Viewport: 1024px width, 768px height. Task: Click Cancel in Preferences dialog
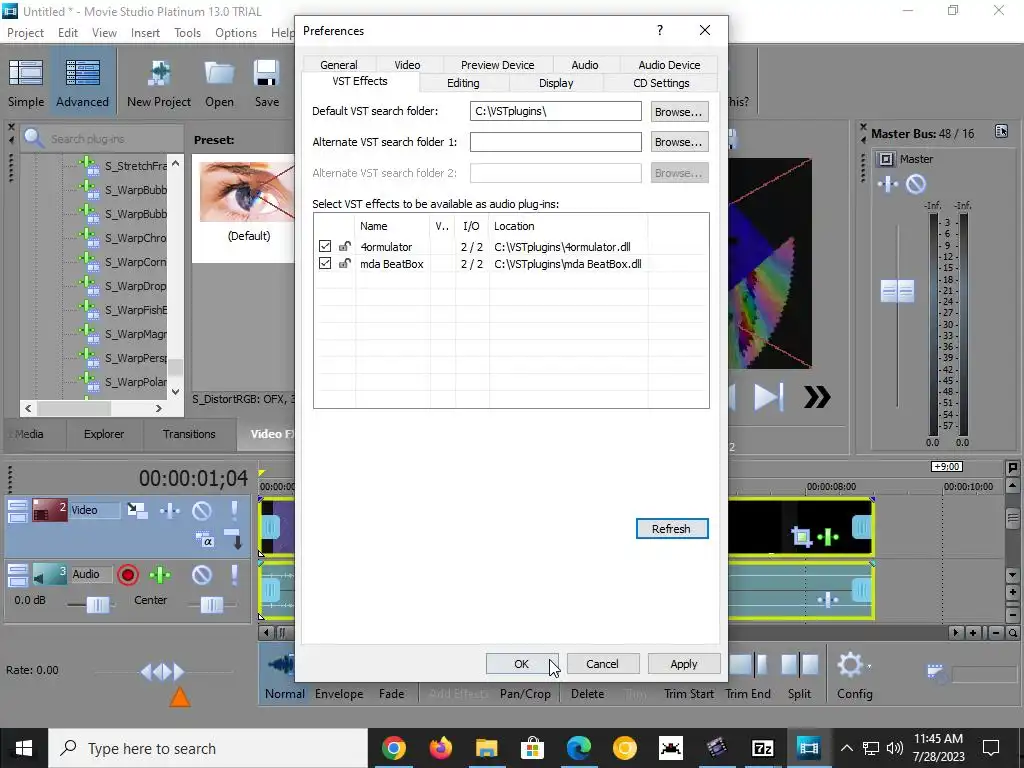(x=602, y=664)
